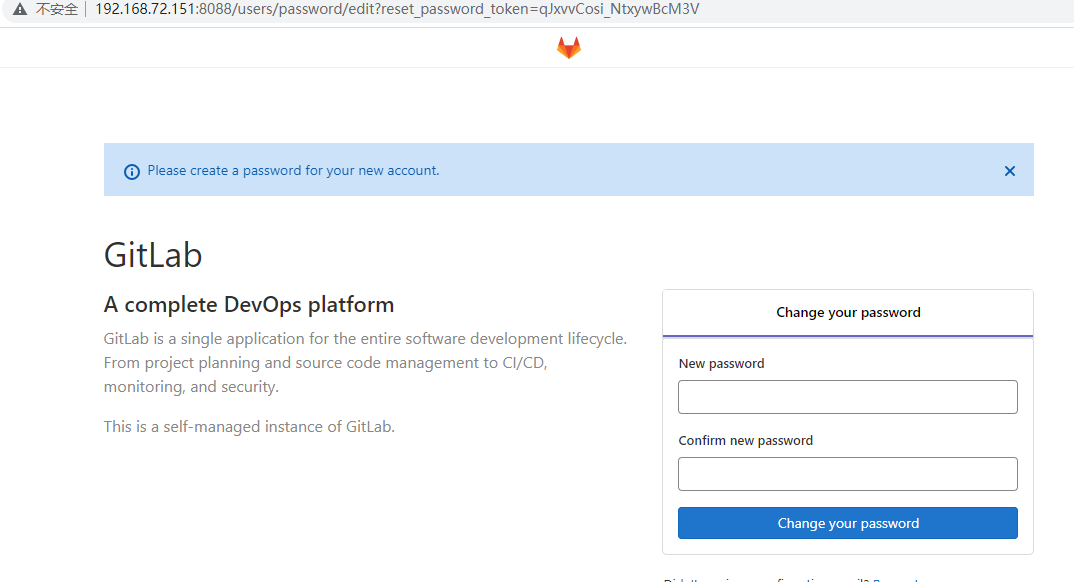Click the 'Confirm new password' field label
Image resolution: width=1074 pixels, height=582 pixels.
(745, 440)
